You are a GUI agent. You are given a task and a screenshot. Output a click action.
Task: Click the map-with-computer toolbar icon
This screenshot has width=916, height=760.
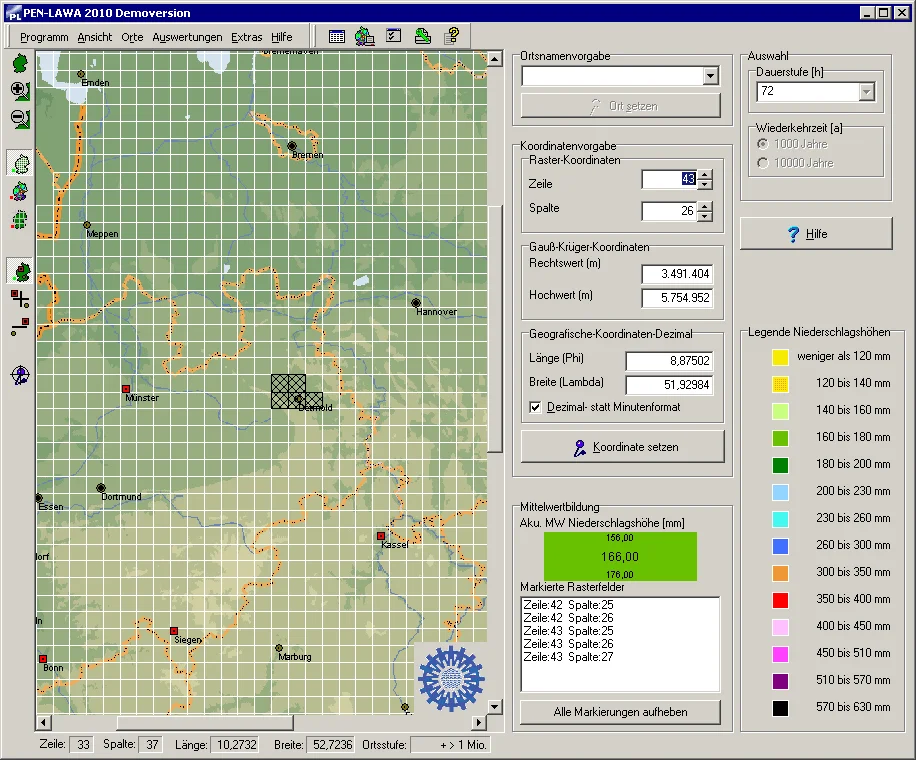365,37
